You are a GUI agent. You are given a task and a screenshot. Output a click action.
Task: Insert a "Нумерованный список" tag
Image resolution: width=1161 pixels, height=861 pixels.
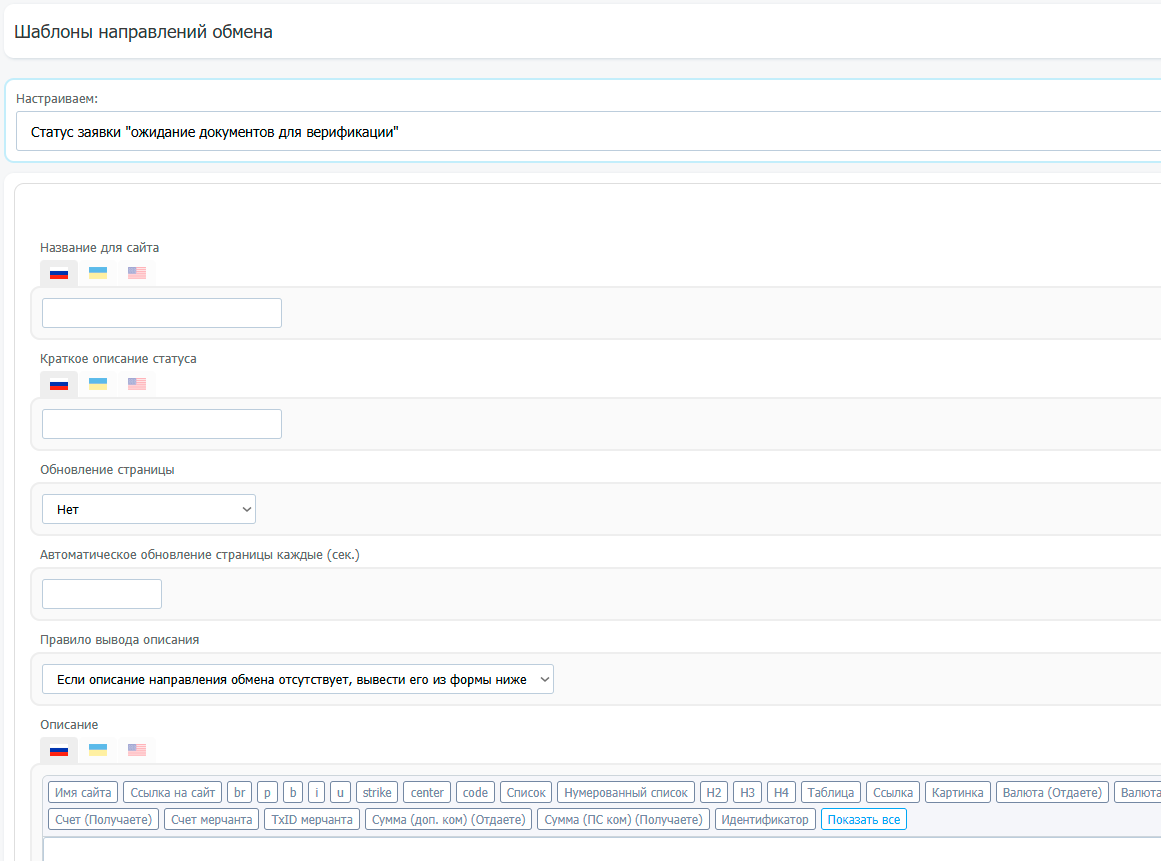click(x=626, y=793)
